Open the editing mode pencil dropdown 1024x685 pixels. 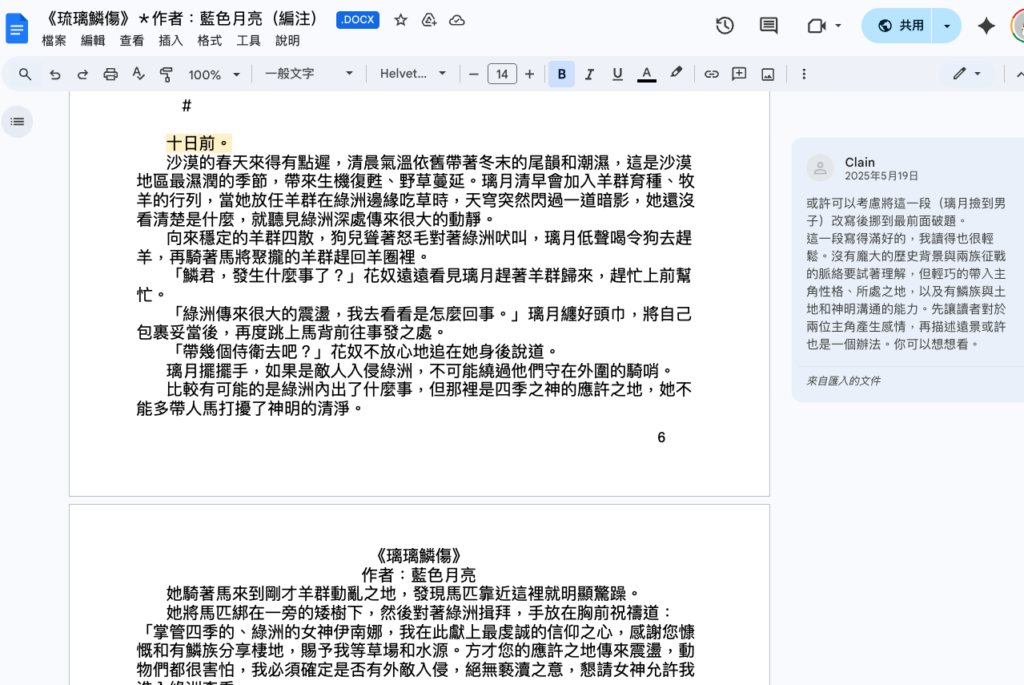(967, 74)
